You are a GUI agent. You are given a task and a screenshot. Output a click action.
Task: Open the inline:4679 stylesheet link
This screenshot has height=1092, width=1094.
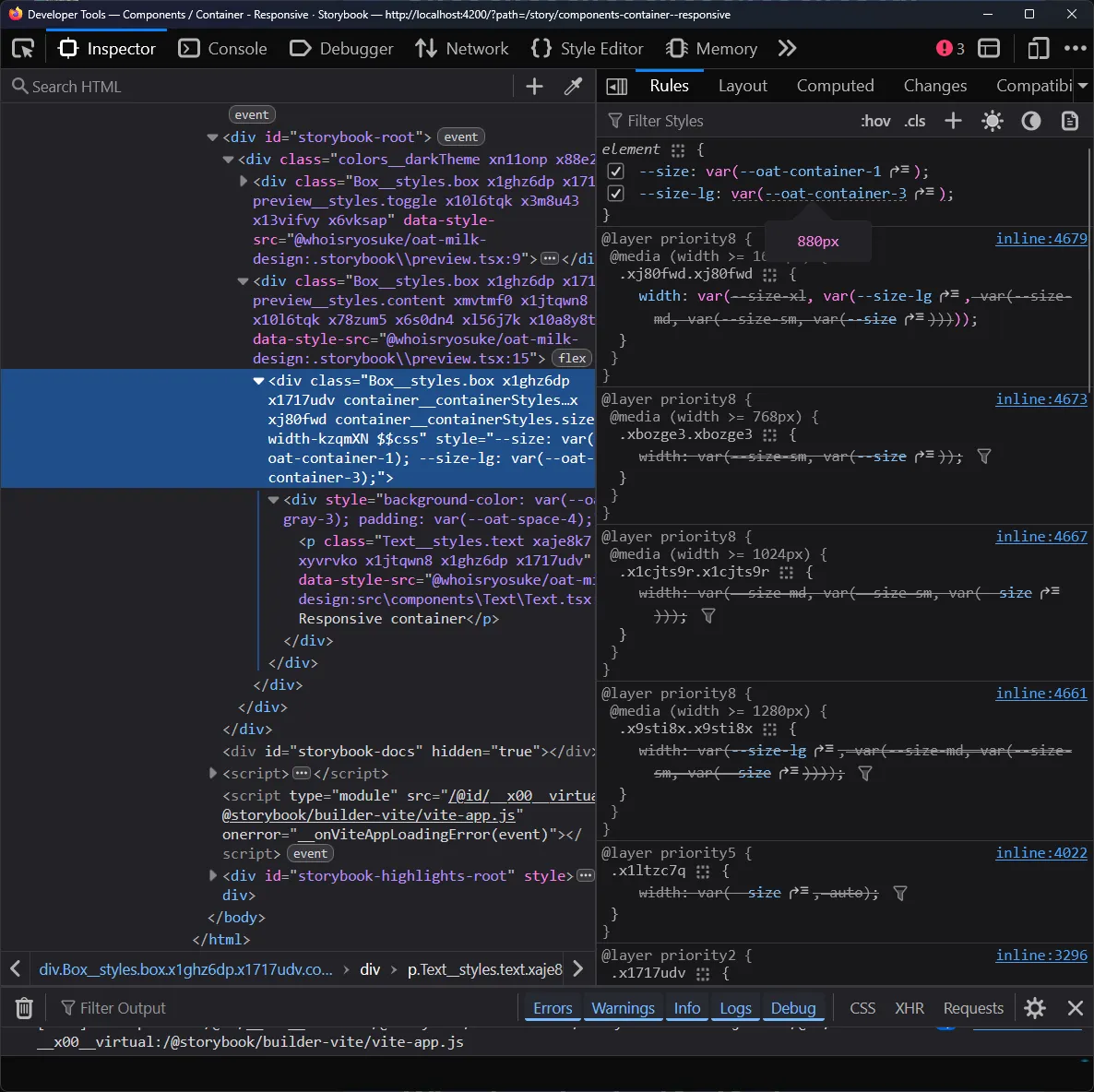click(1040, 239)
